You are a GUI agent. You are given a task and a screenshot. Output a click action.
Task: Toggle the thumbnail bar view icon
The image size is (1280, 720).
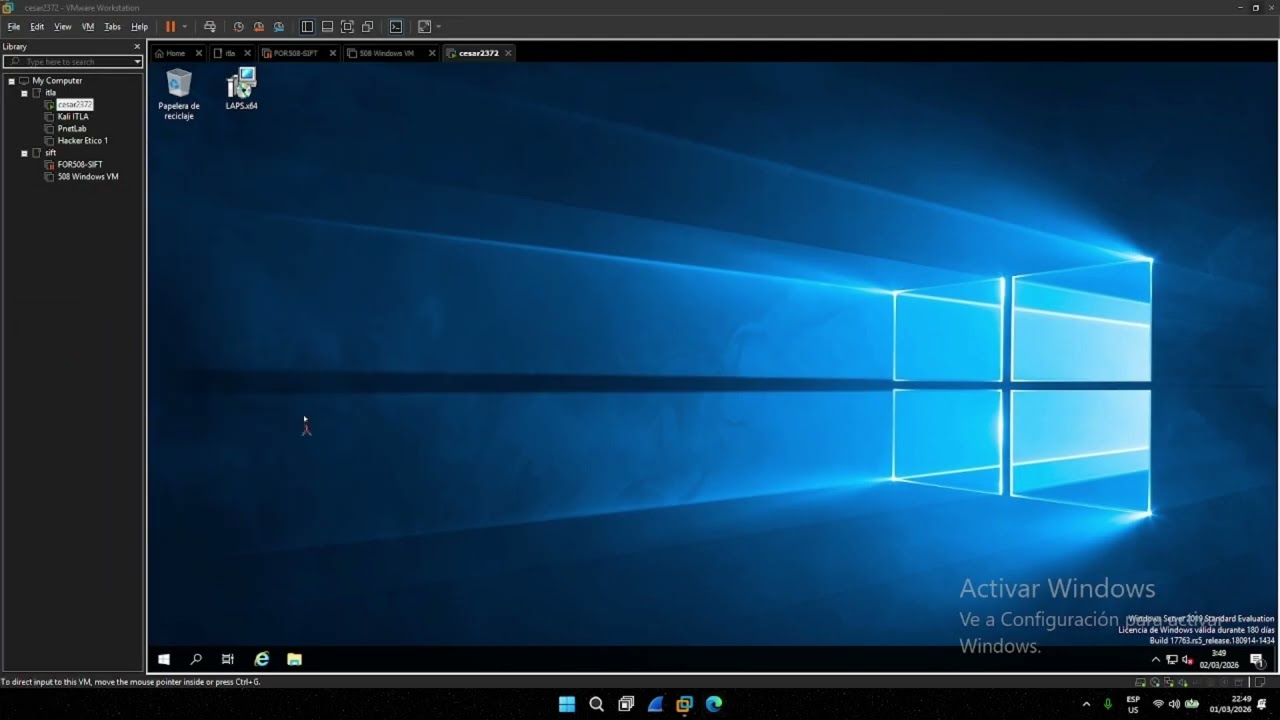327,27
